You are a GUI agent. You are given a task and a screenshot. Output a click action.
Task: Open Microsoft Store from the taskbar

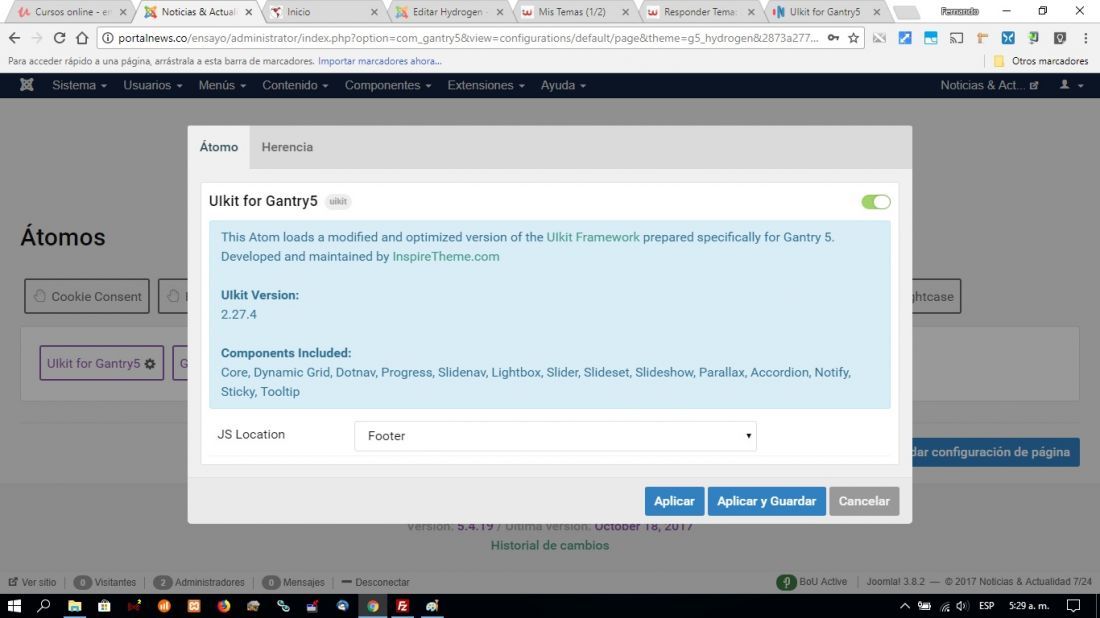point(104,605)
